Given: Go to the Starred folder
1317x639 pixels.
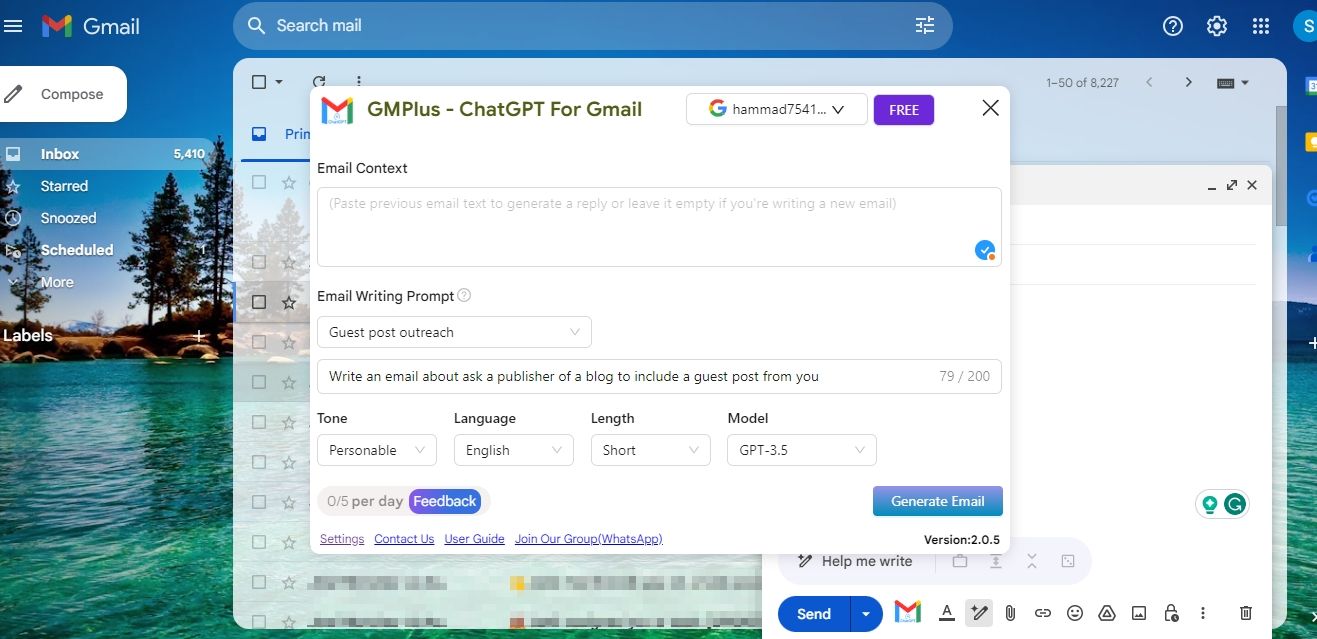Looking at the screenshot, I should pyautogui.click(x=64, y=186).
